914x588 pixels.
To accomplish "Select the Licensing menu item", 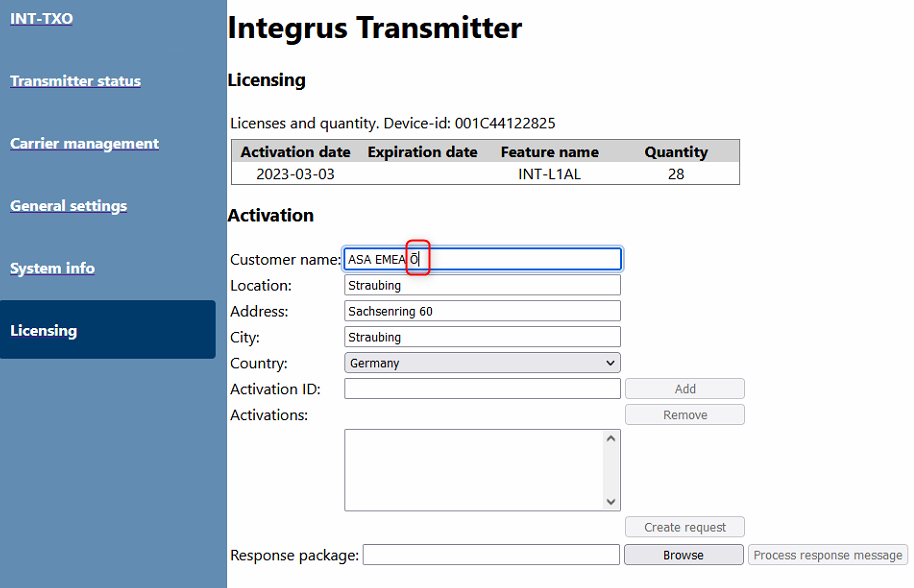I will [x=108, y=330].
